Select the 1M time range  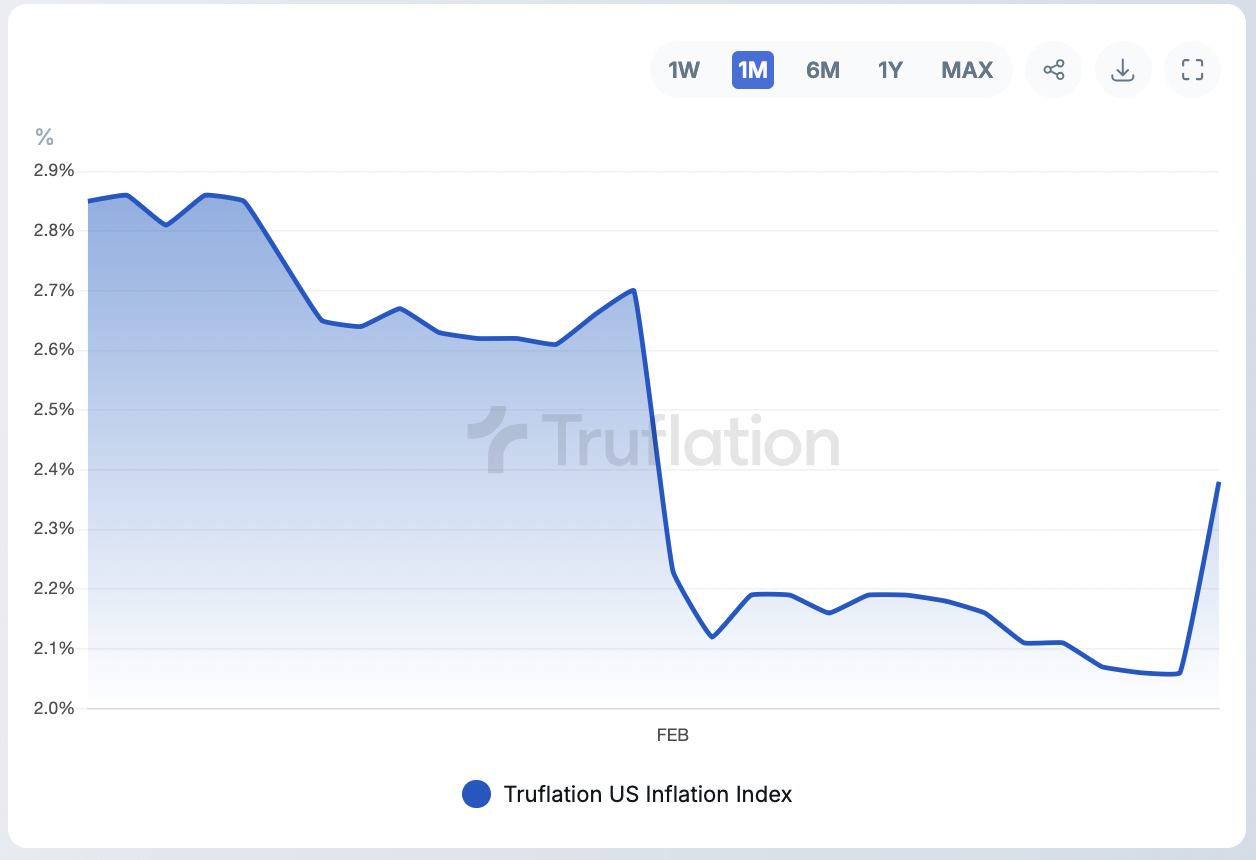[752, 70]
